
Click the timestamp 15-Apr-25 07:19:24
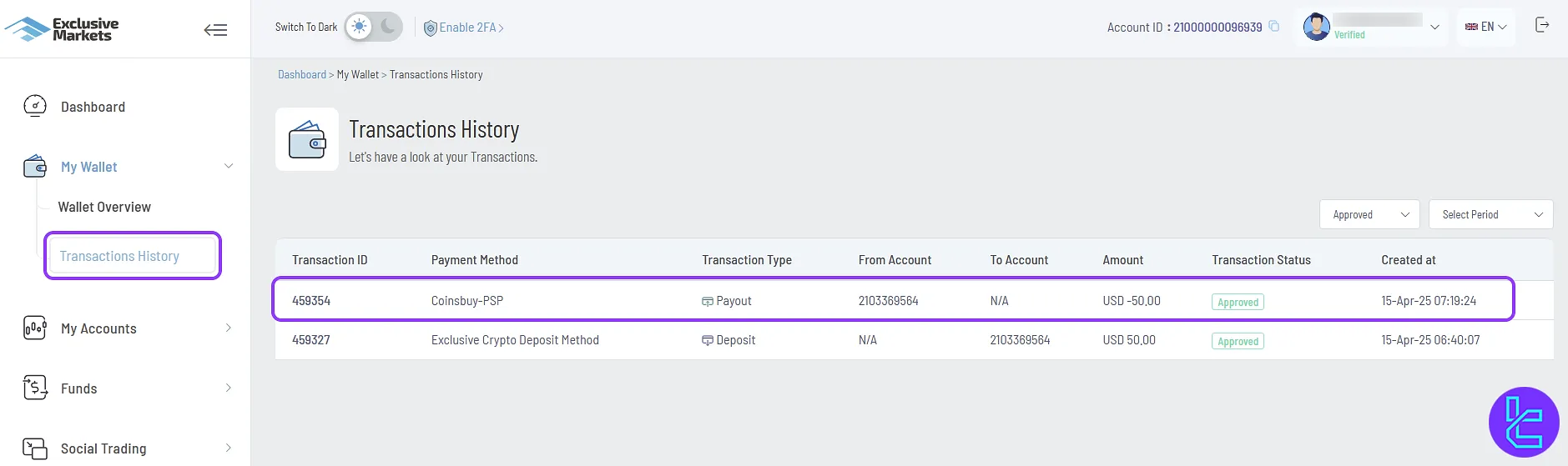[1429, 301]
